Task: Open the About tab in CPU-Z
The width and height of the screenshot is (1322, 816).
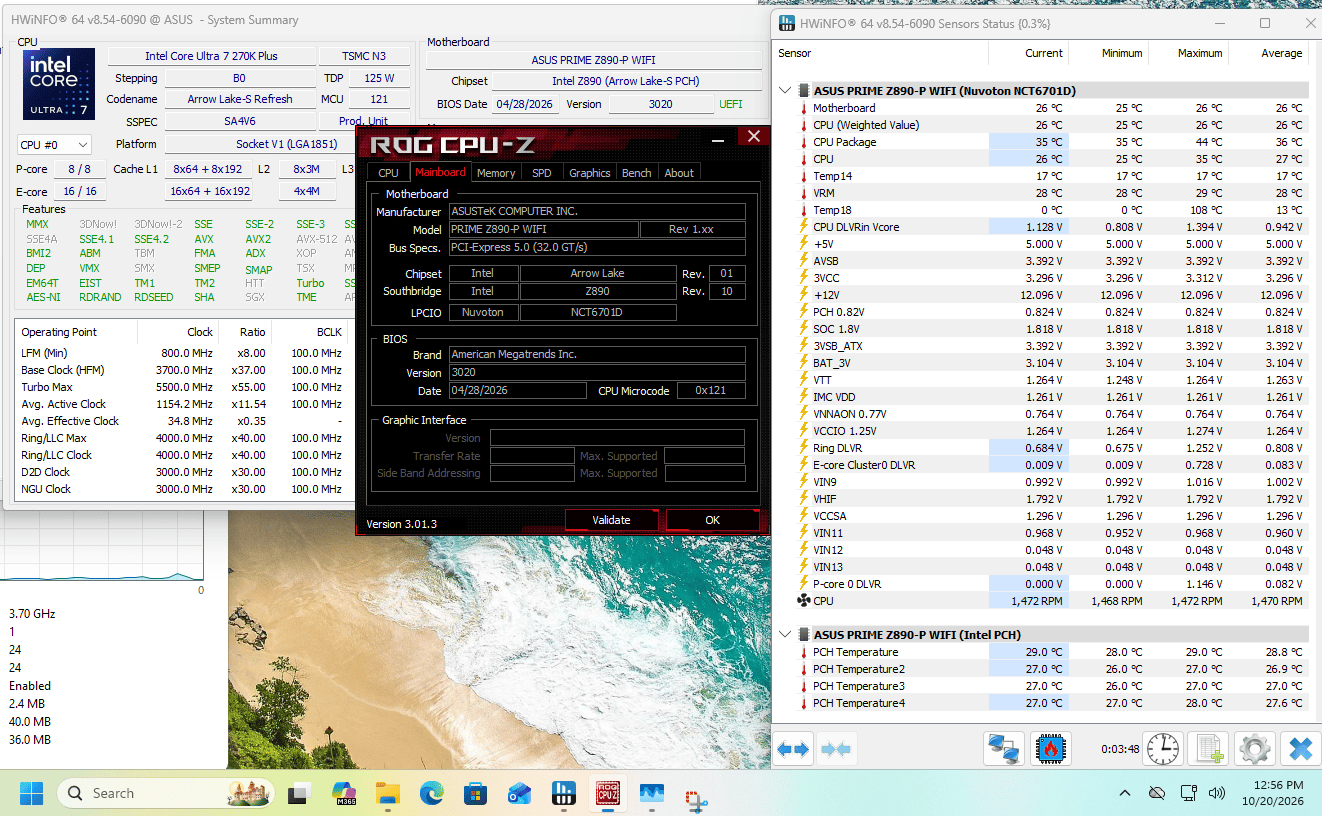Action: 679,173
